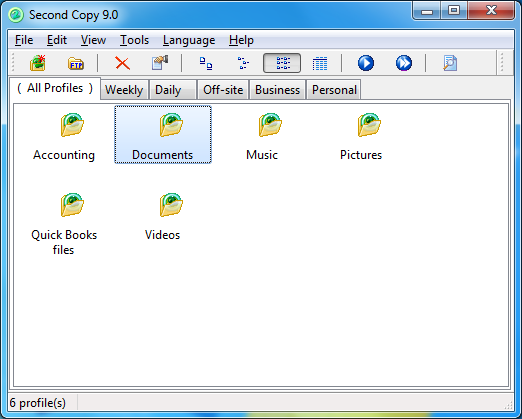This screenshot has height=419, width=522.
Task: Switch to small icons view
Action: click(x=243, y=63)
